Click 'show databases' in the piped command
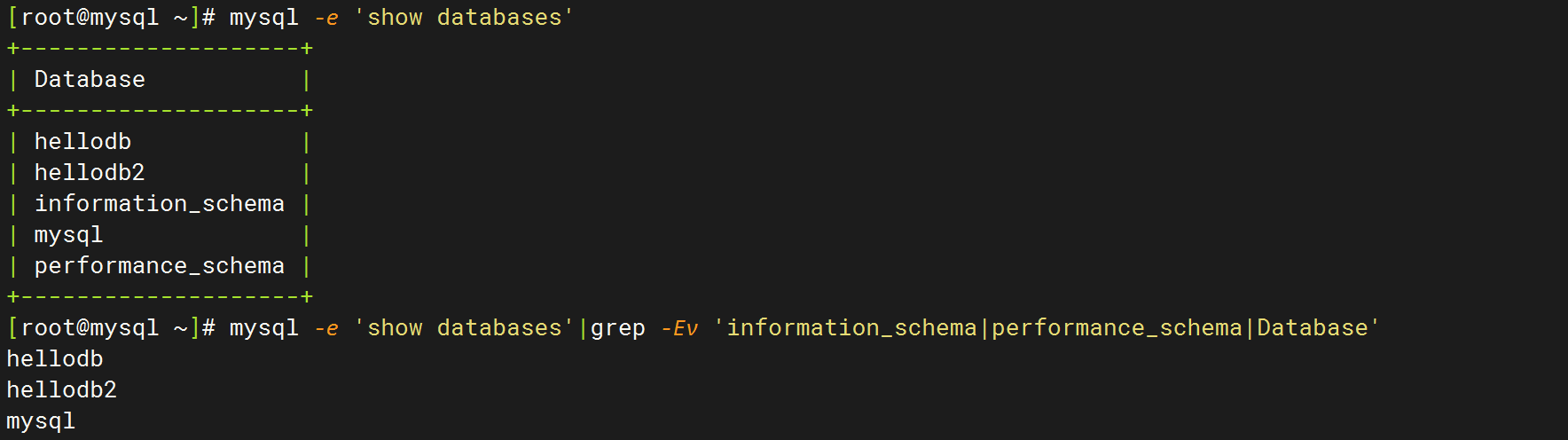The width and height of the screenshot is (1568, 440). pos(465,328)
